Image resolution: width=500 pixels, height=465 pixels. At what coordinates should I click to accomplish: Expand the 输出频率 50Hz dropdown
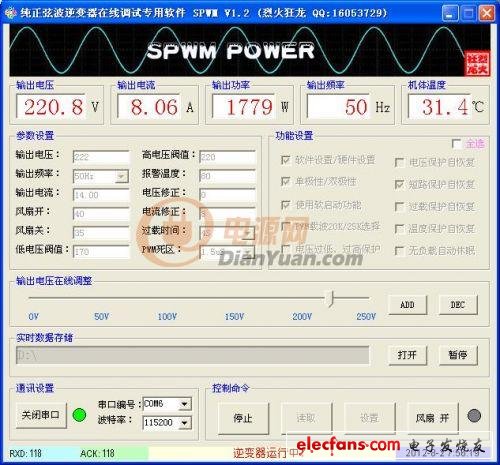pyautogui.click(x=122, y=176)
